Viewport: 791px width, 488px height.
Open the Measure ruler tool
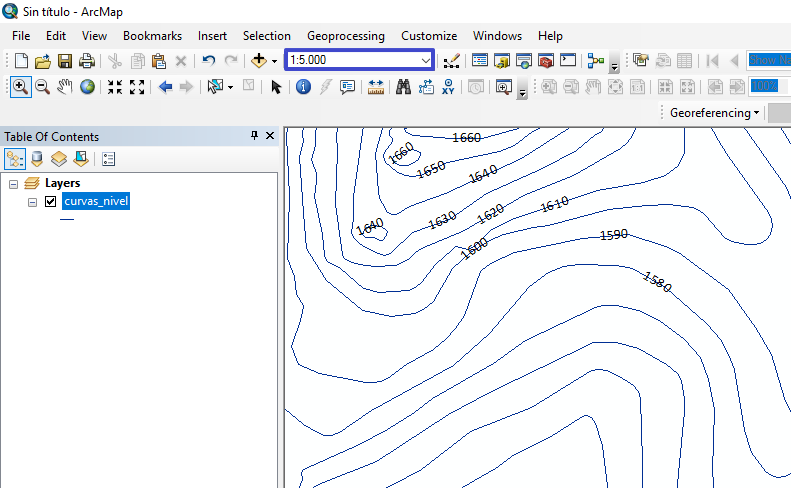pyautogui.click(x=376, y=87)
